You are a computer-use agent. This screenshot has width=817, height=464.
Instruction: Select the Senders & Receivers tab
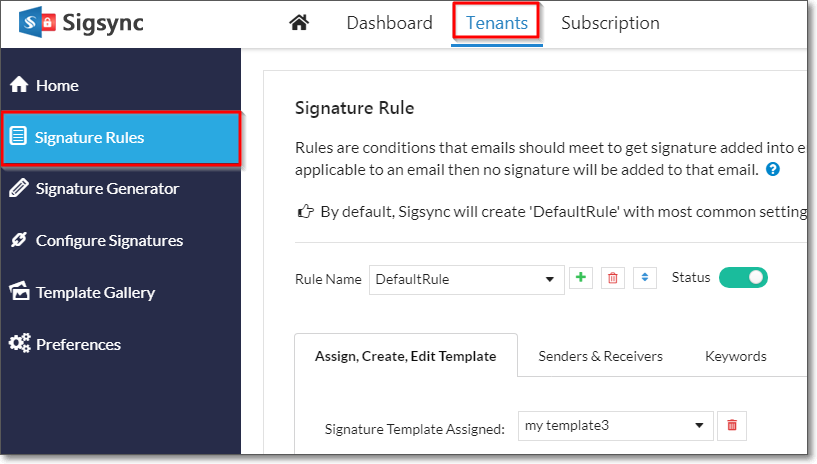[x=600, y=356]
